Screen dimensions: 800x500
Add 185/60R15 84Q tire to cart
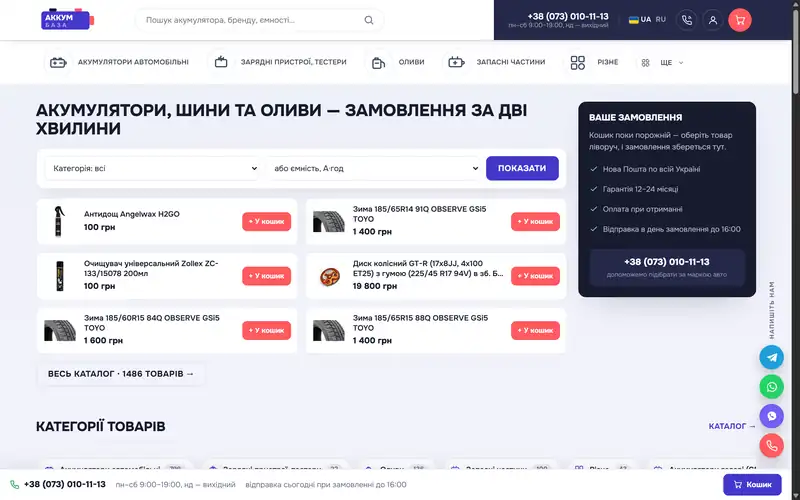[266, 330]
